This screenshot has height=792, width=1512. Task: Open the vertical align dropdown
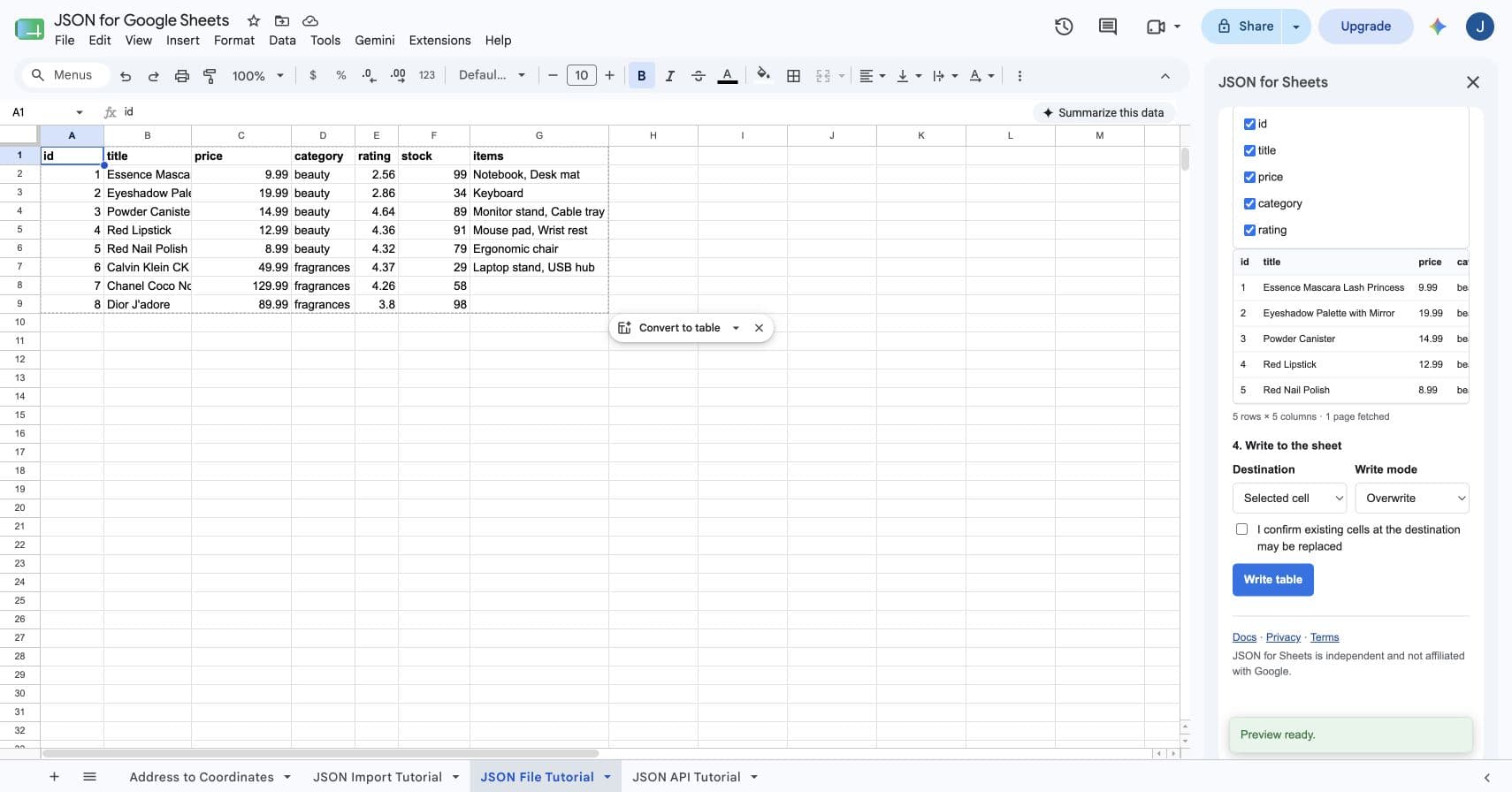tap(909, 76)
